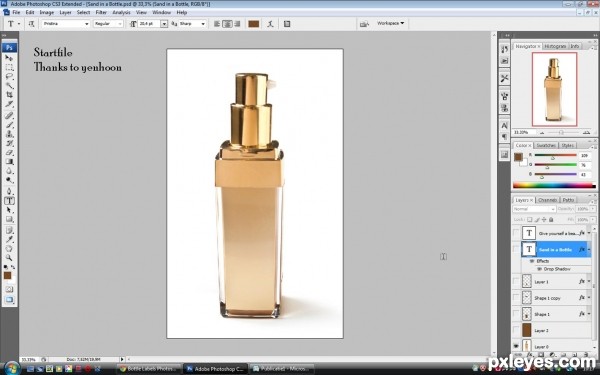600x375 pixels.
Task: Open the Workspace dropdown
Action: tap(390, 23)
